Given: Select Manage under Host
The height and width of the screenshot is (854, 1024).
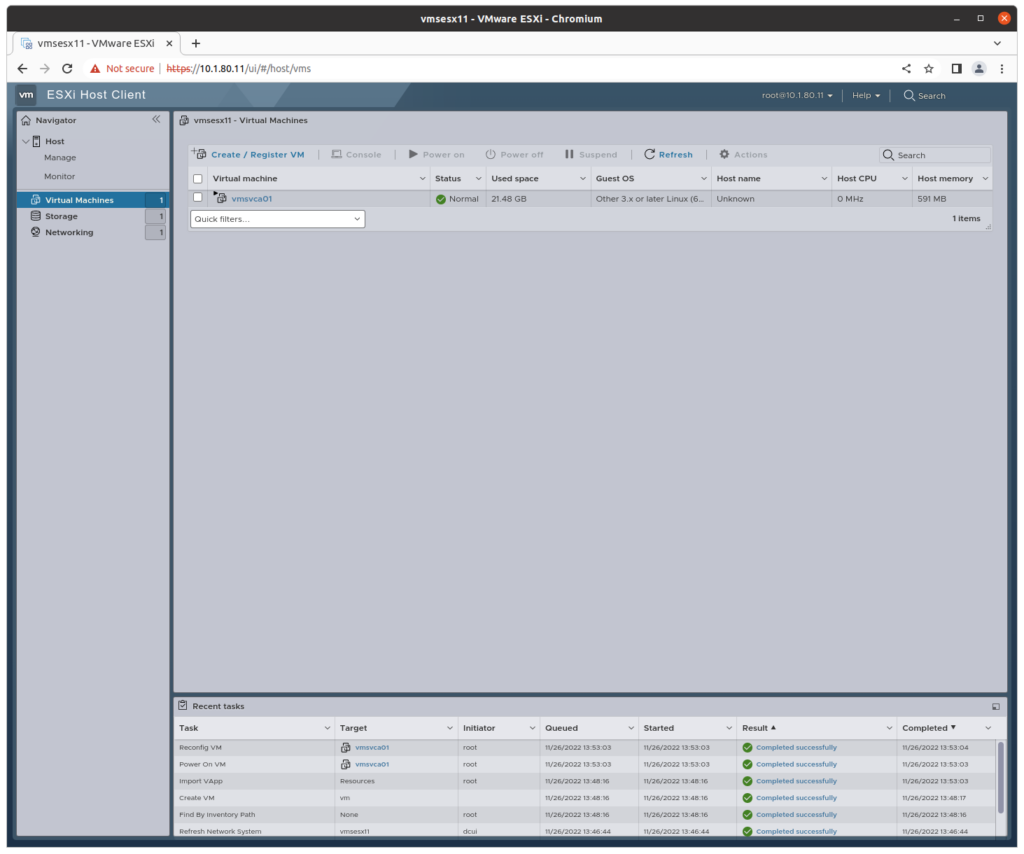Looking at the screenshot, I should coord(60,157).
